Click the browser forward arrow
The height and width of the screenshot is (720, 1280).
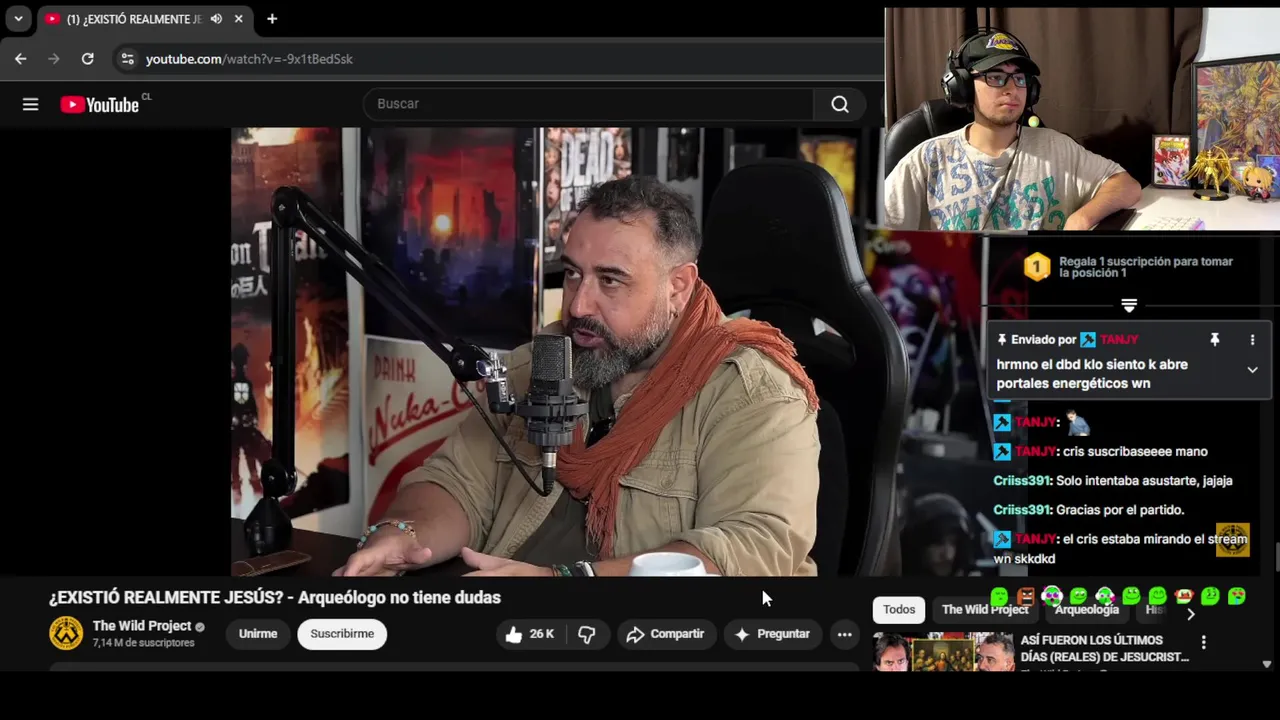coord(54,59)
